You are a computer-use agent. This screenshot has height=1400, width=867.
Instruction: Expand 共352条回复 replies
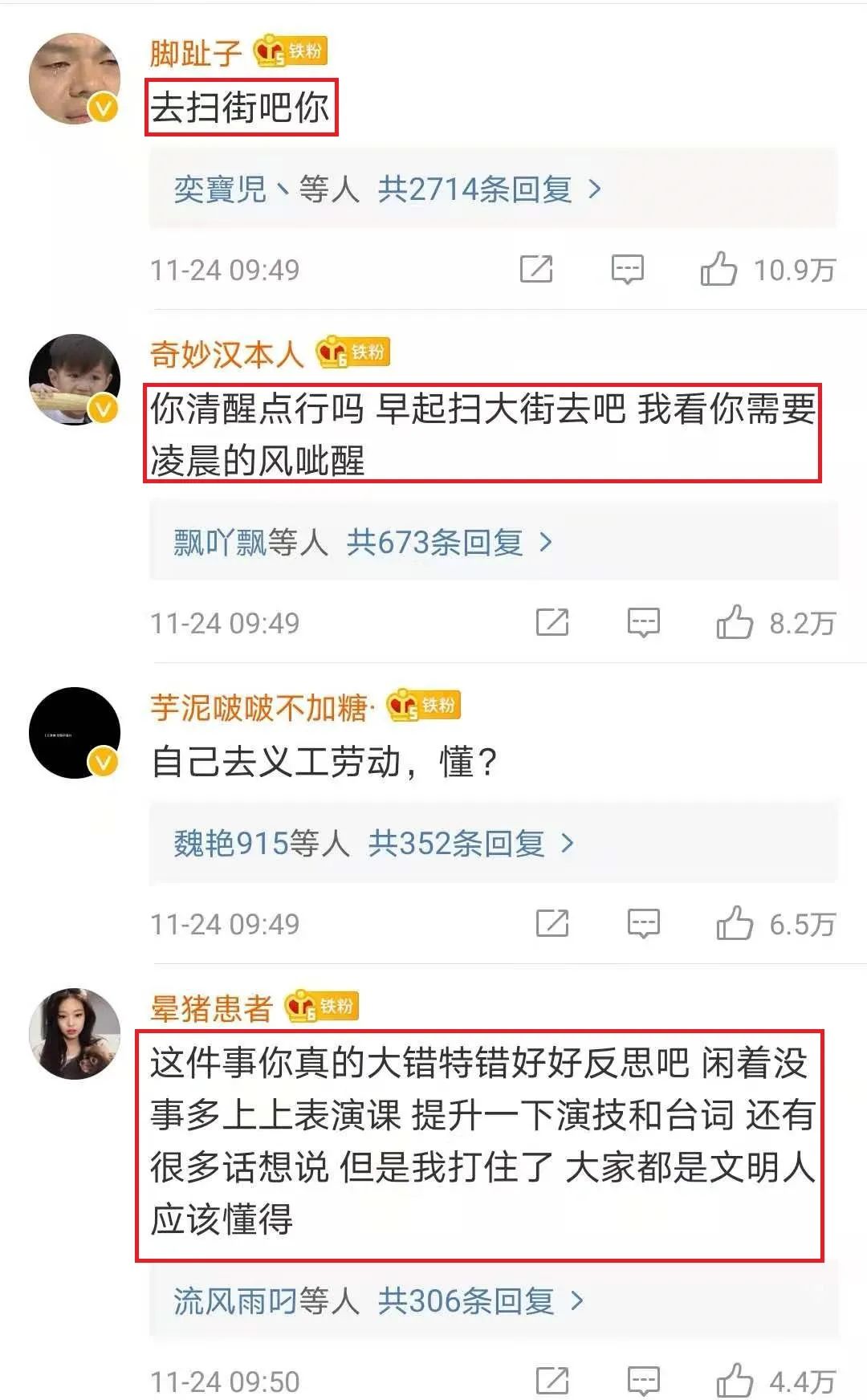tap(471, 844)
